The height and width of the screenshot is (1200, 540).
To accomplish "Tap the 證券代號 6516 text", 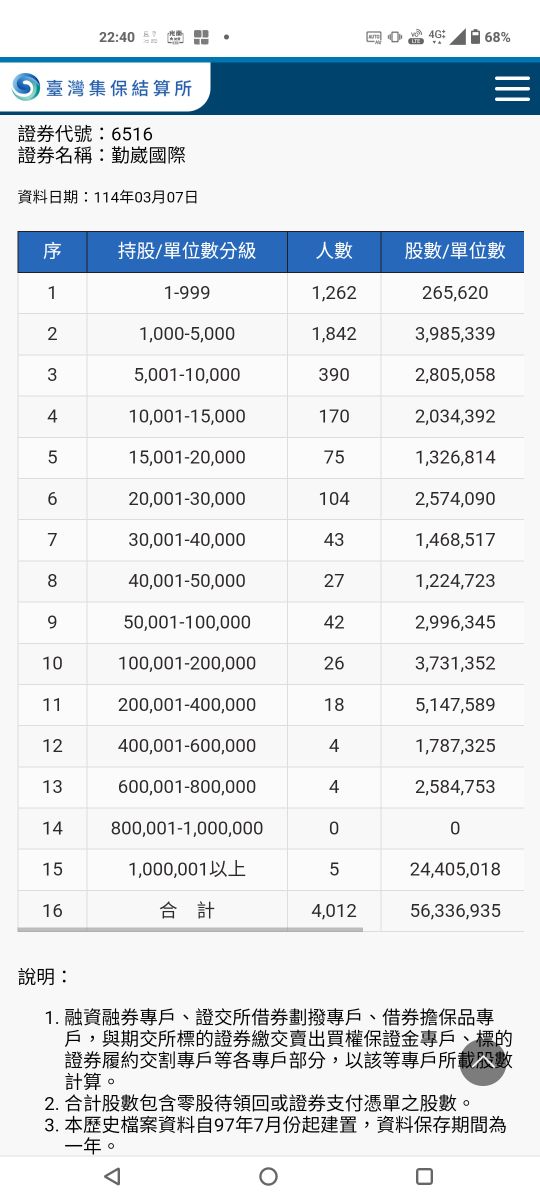I will (85, 134).
